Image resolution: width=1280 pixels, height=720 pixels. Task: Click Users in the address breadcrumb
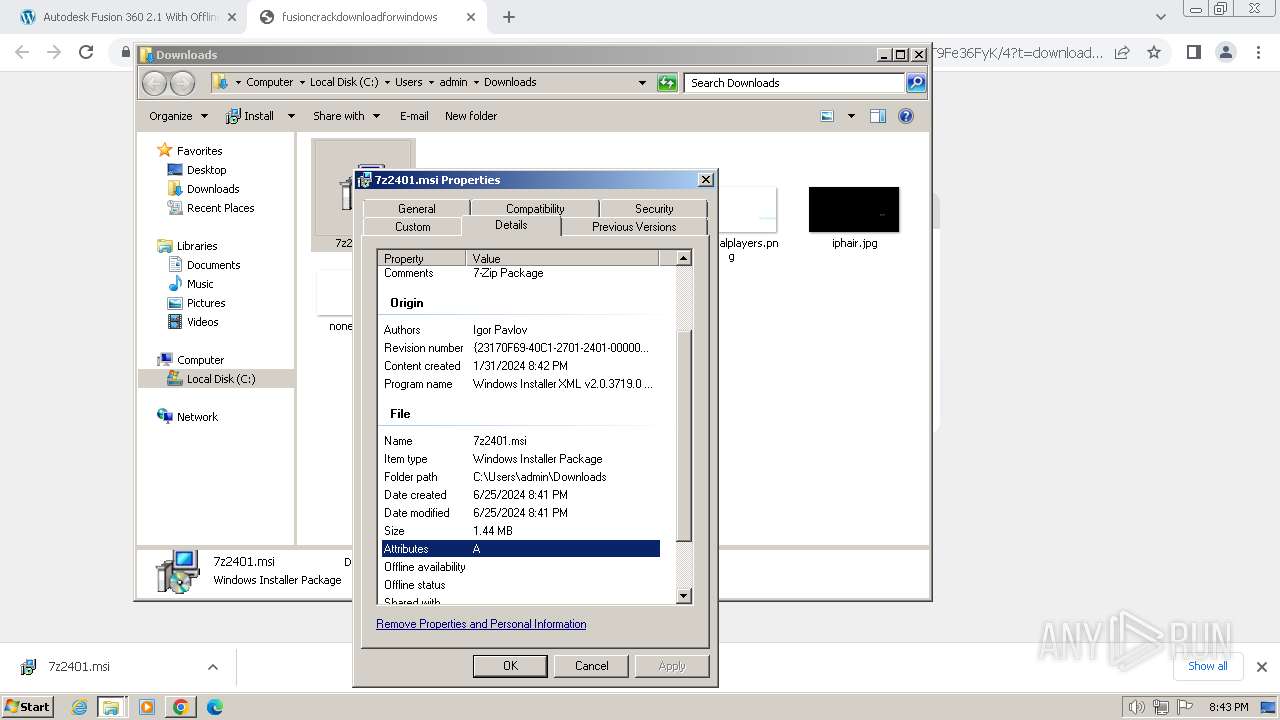coord(408,82)
